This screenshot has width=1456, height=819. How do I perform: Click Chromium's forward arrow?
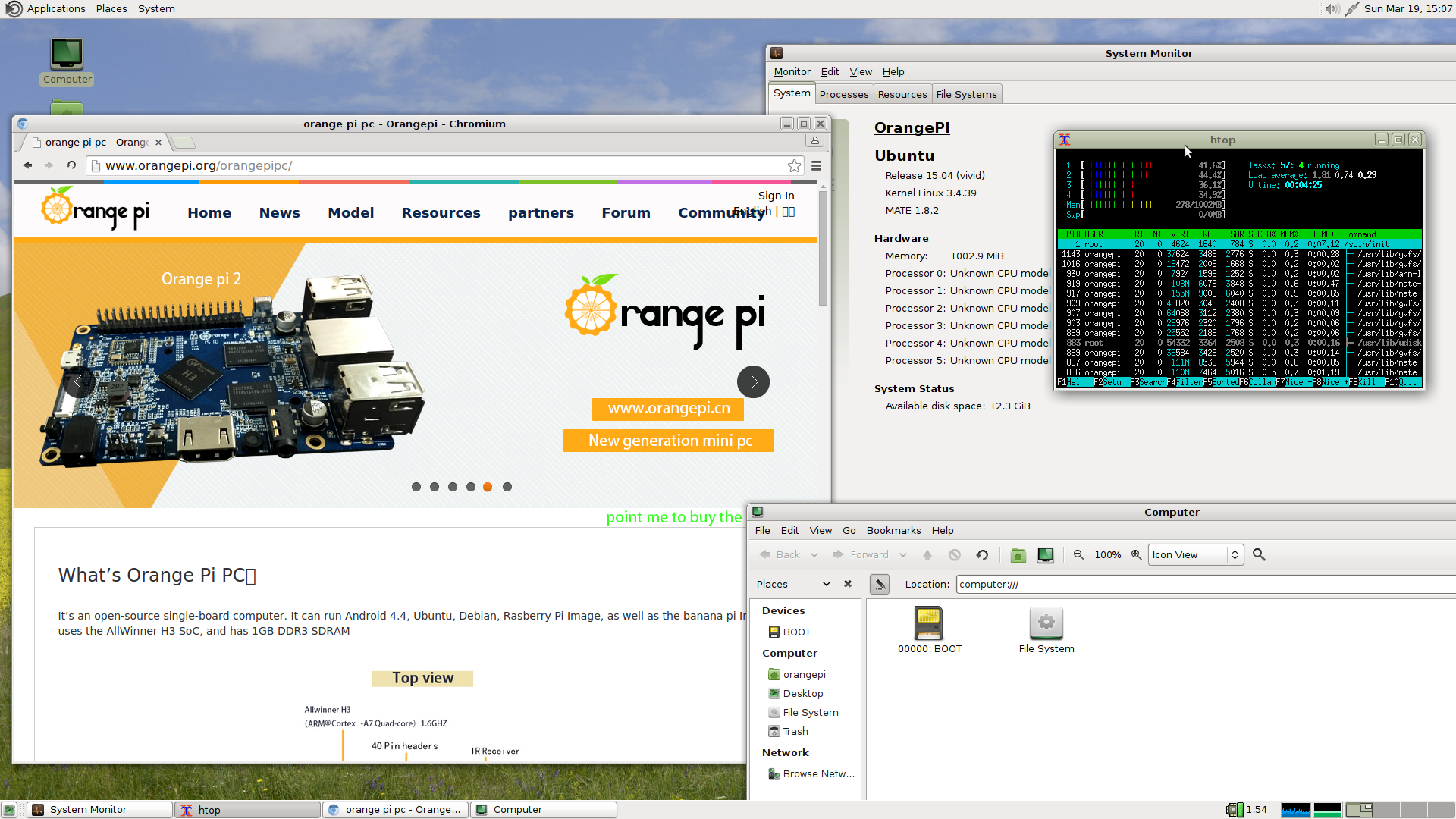pos(49,165)
